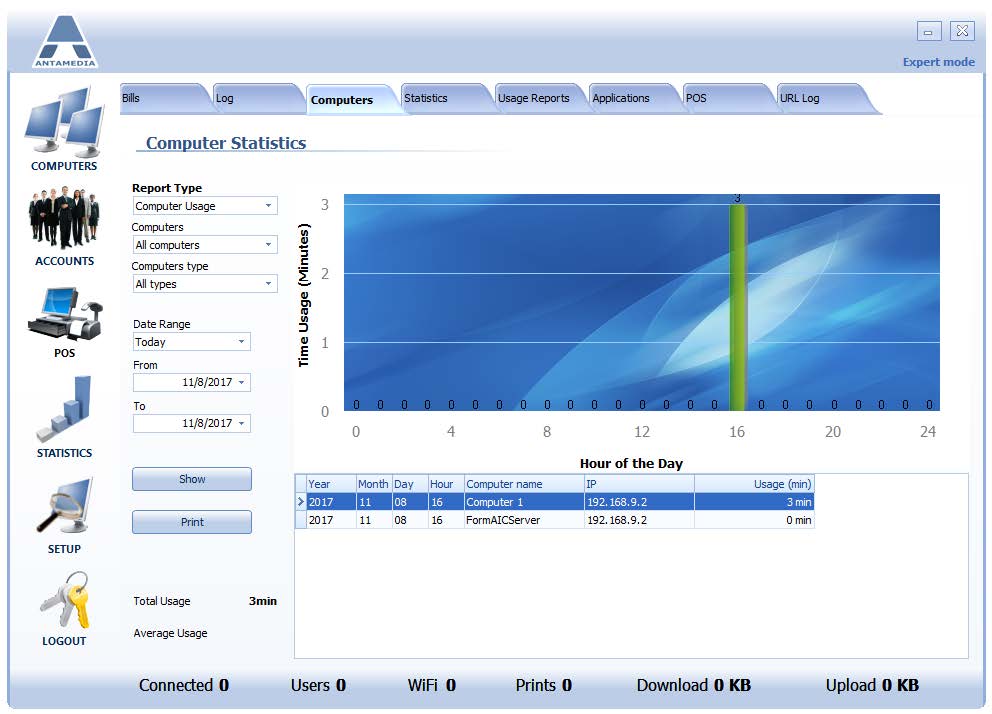Click the Download 0 KB status entry
Screen dimensions: 992x714
(693, 686)
